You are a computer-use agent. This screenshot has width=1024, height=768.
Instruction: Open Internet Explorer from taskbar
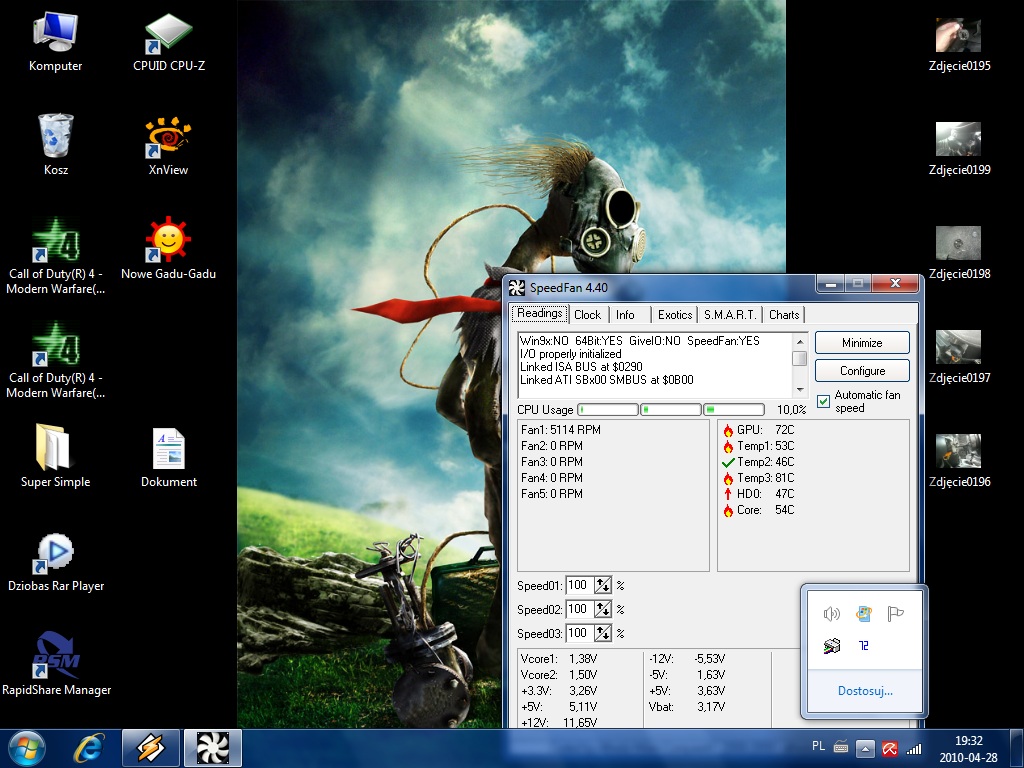point(89,748)
